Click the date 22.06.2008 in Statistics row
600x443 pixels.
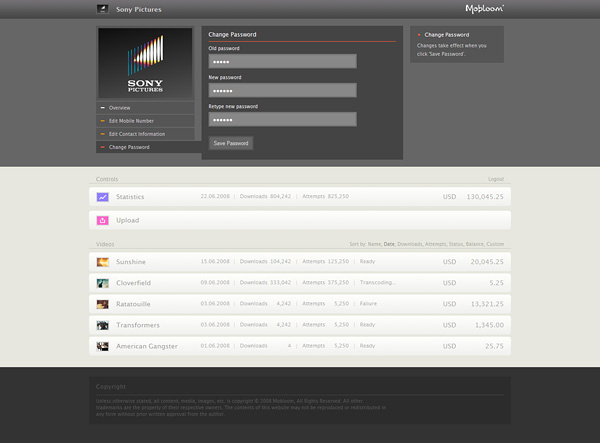[215, 196]
